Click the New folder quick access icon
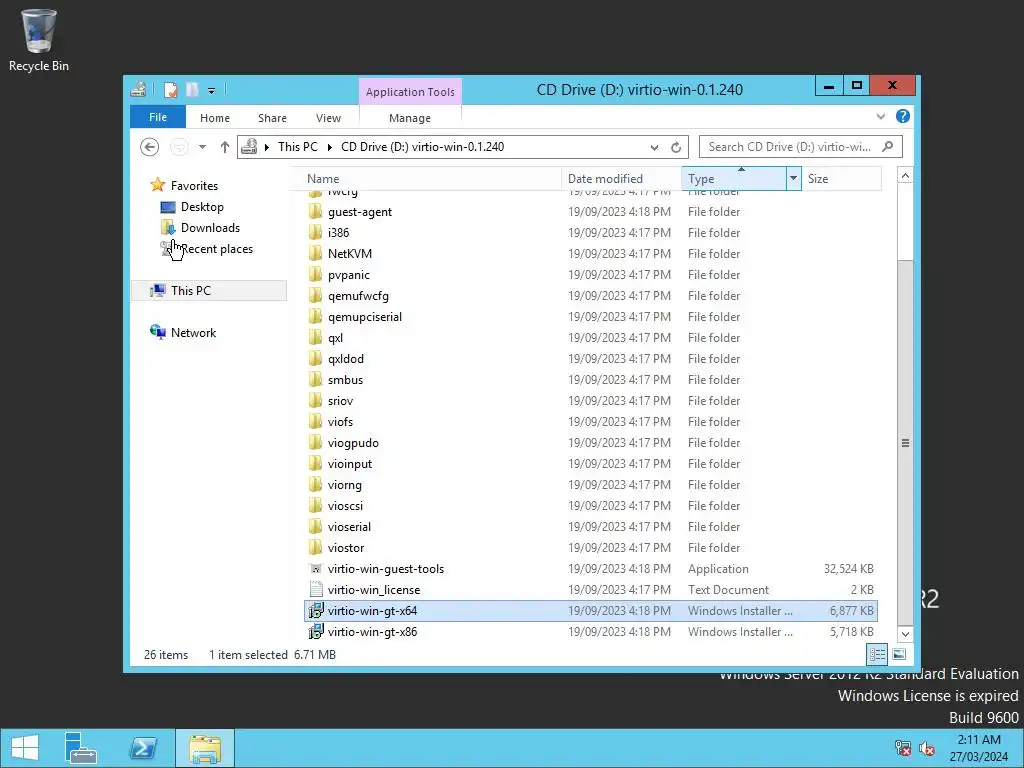 tap(192, 89)
